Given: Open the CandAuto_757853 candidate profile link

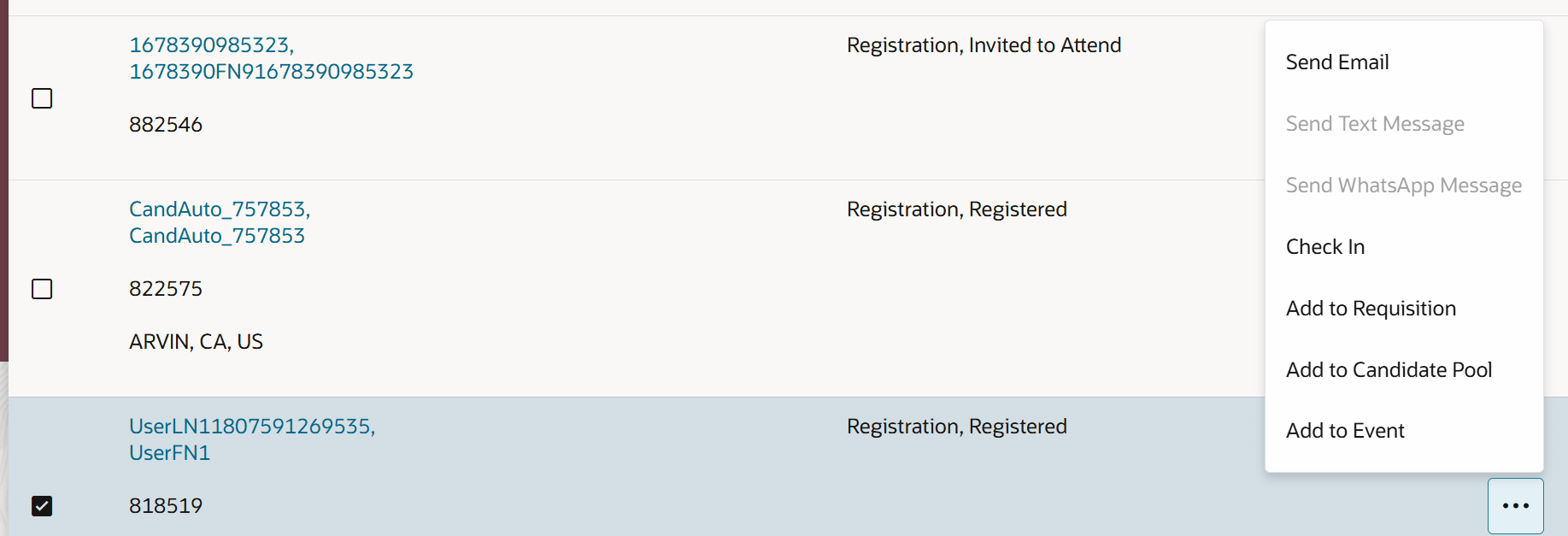Looking at the screenshot, I should [x=219, y=221].
